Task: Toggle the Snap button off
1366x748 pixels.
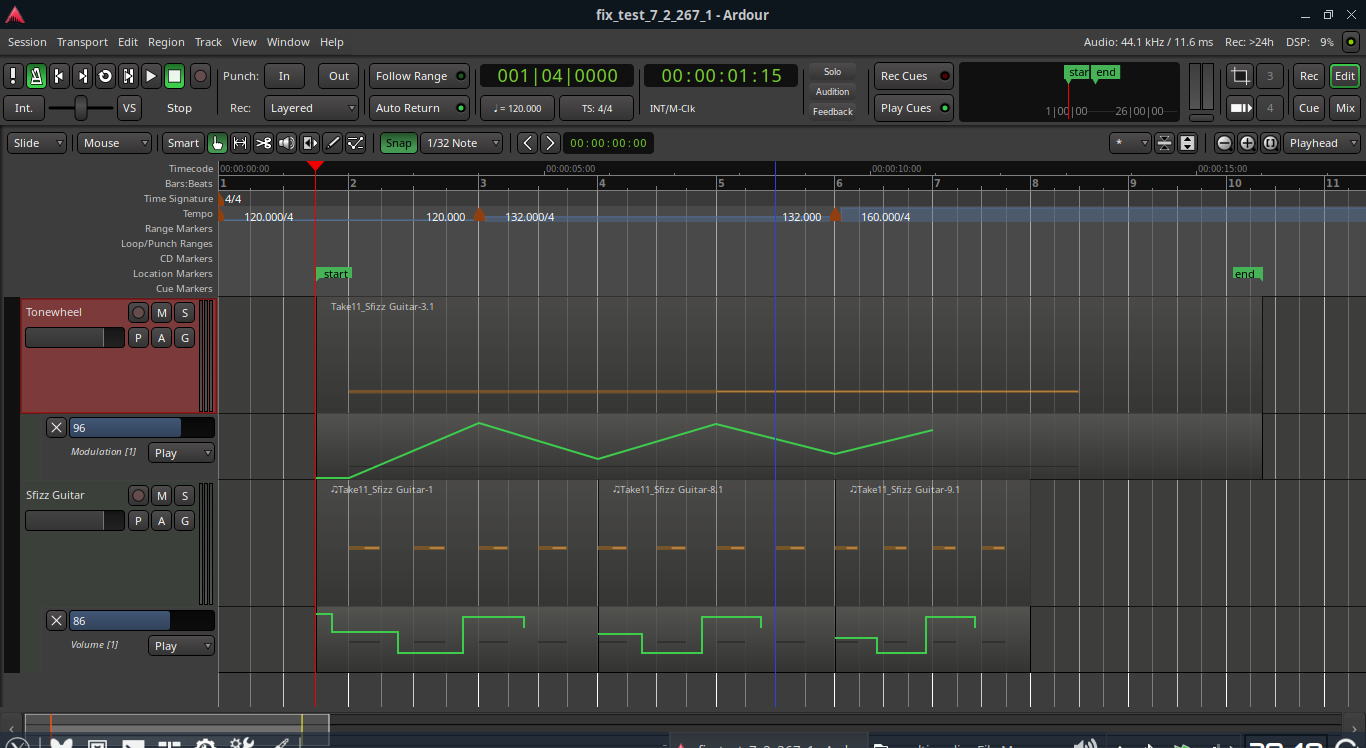Action: point(398,143)
